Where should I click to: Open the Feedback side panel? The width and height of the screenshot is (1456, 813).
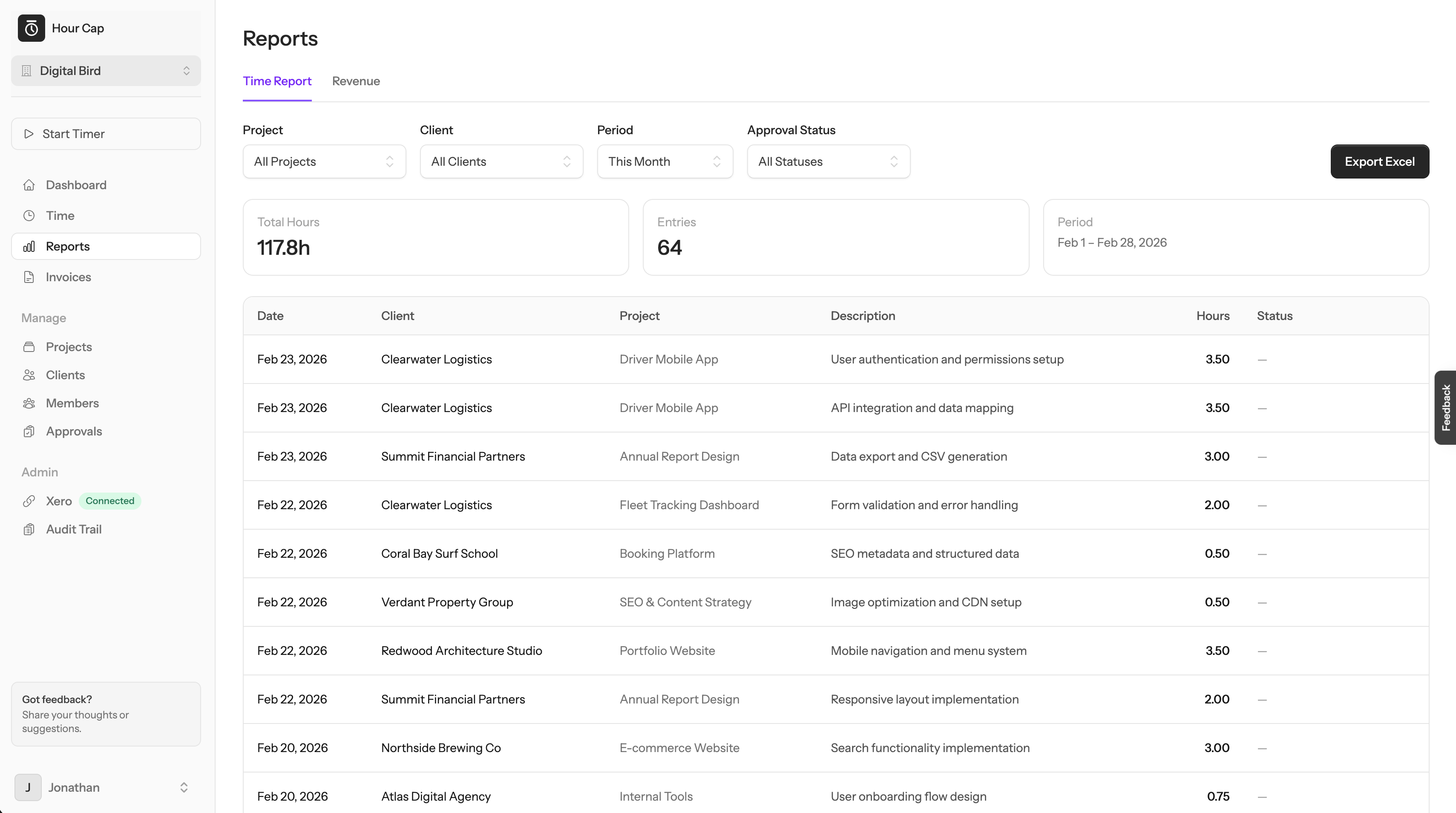[1445, 407]
